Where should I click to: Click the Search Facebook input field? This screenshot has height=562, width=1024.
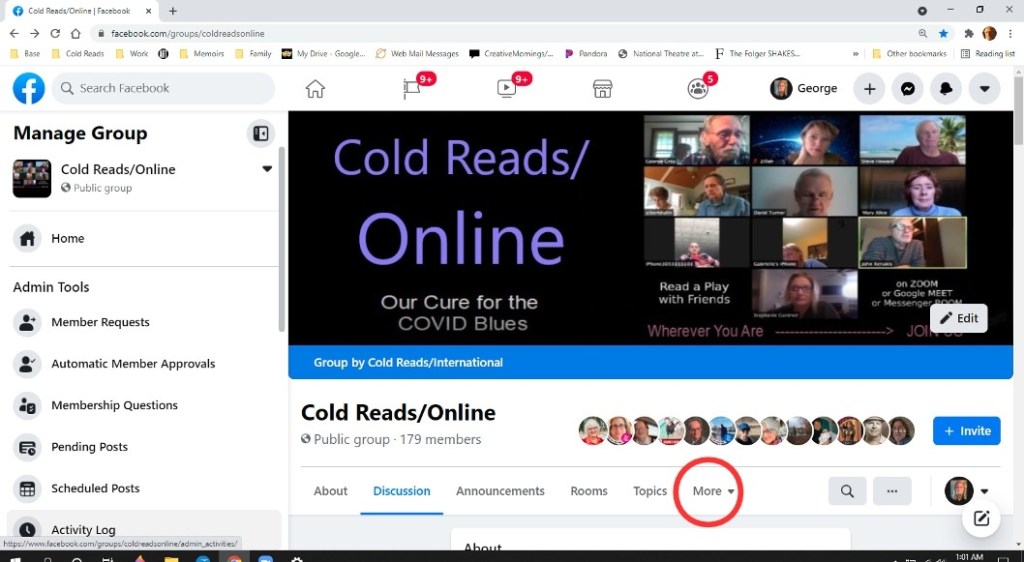pos(165,89)
